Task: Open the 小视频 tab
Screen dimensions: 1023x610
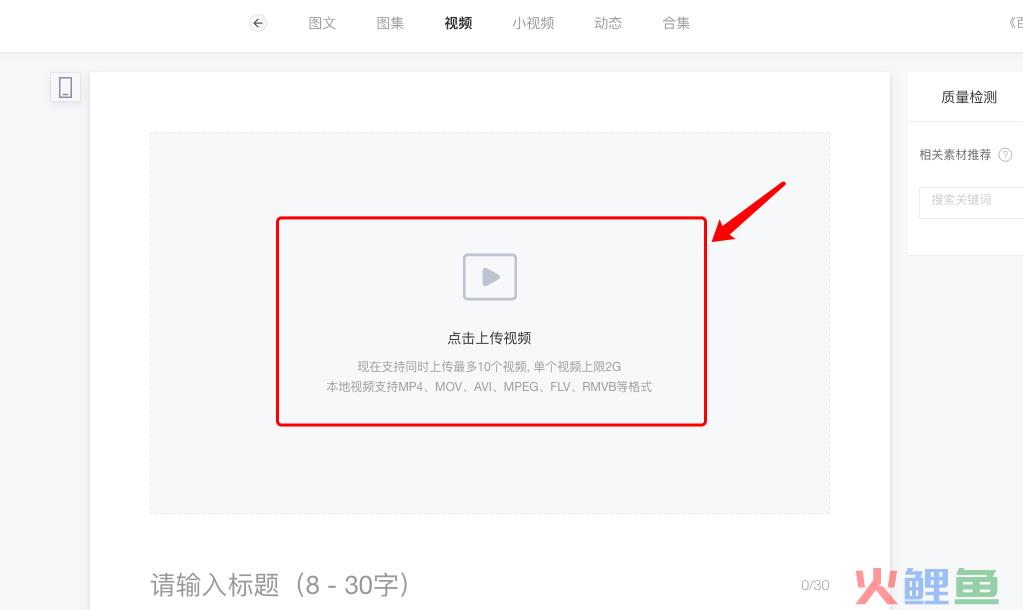Action: [x=533, y=23]
